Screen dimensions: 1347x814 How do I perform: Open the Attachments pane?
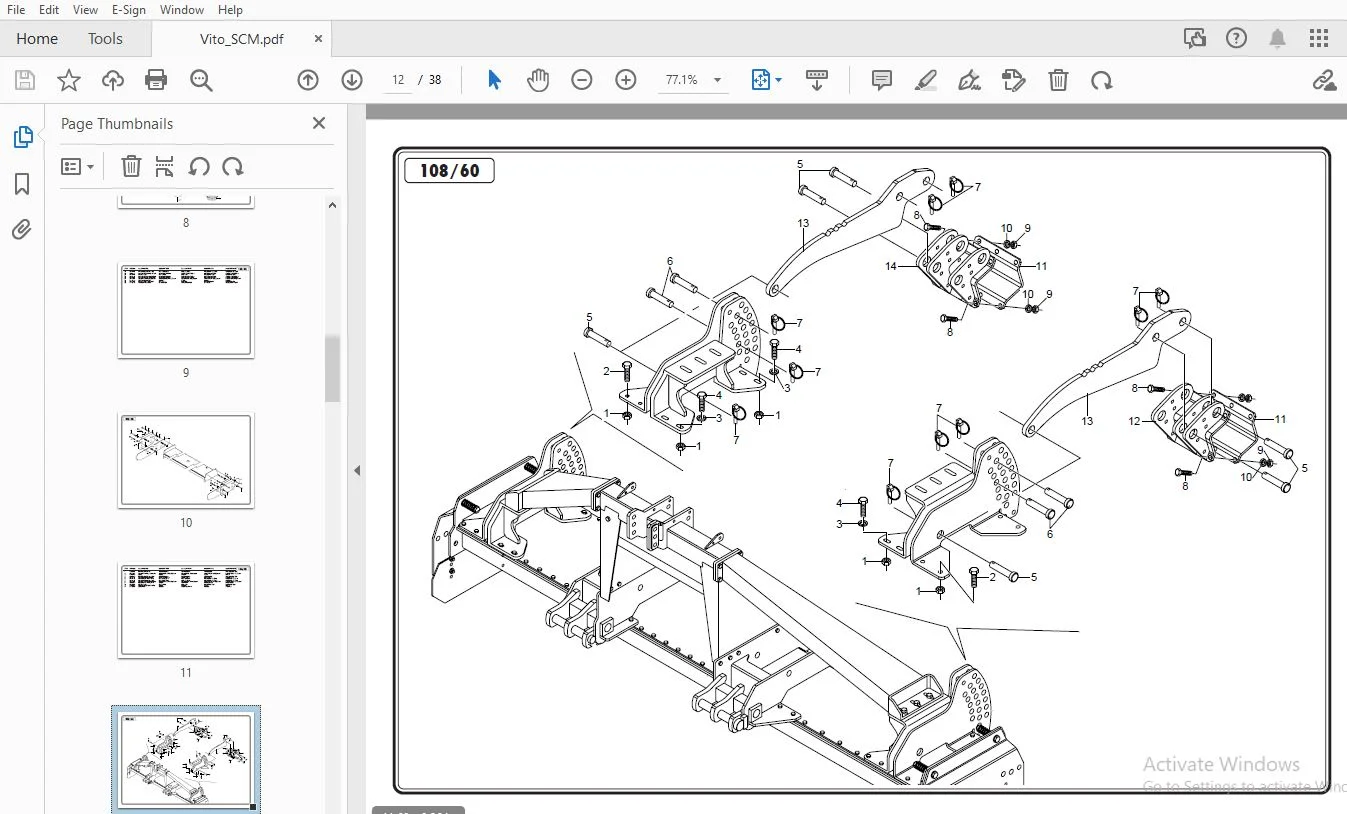click(22, 230)
